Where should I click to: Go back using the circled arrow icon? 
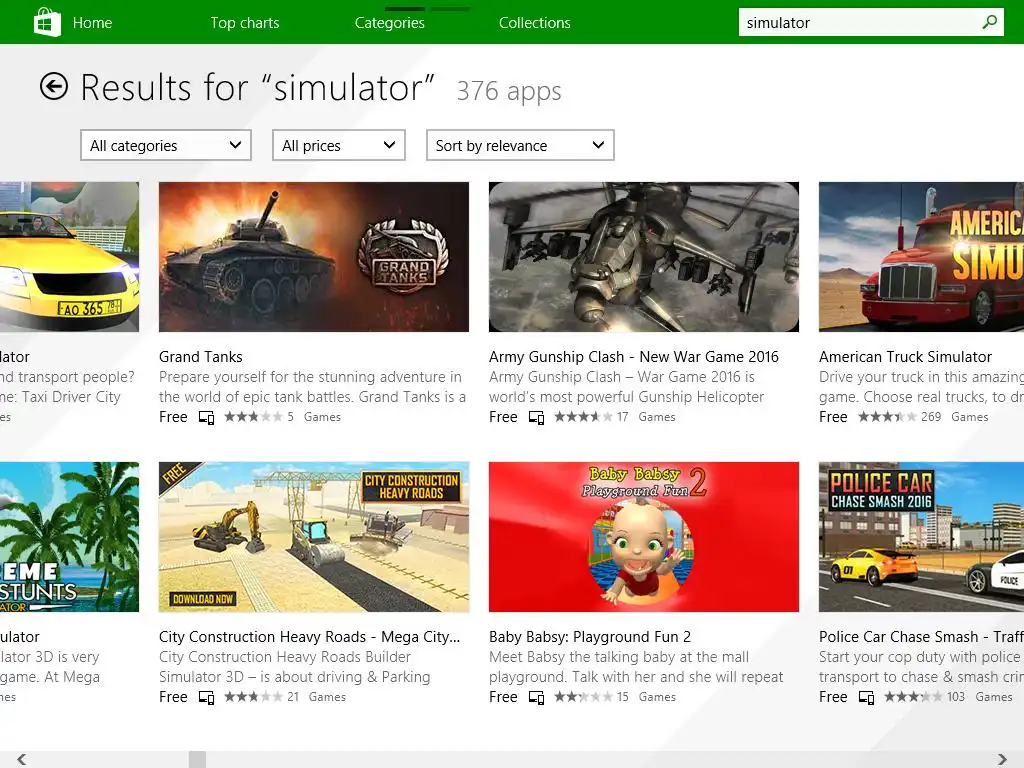click(54, 86)
